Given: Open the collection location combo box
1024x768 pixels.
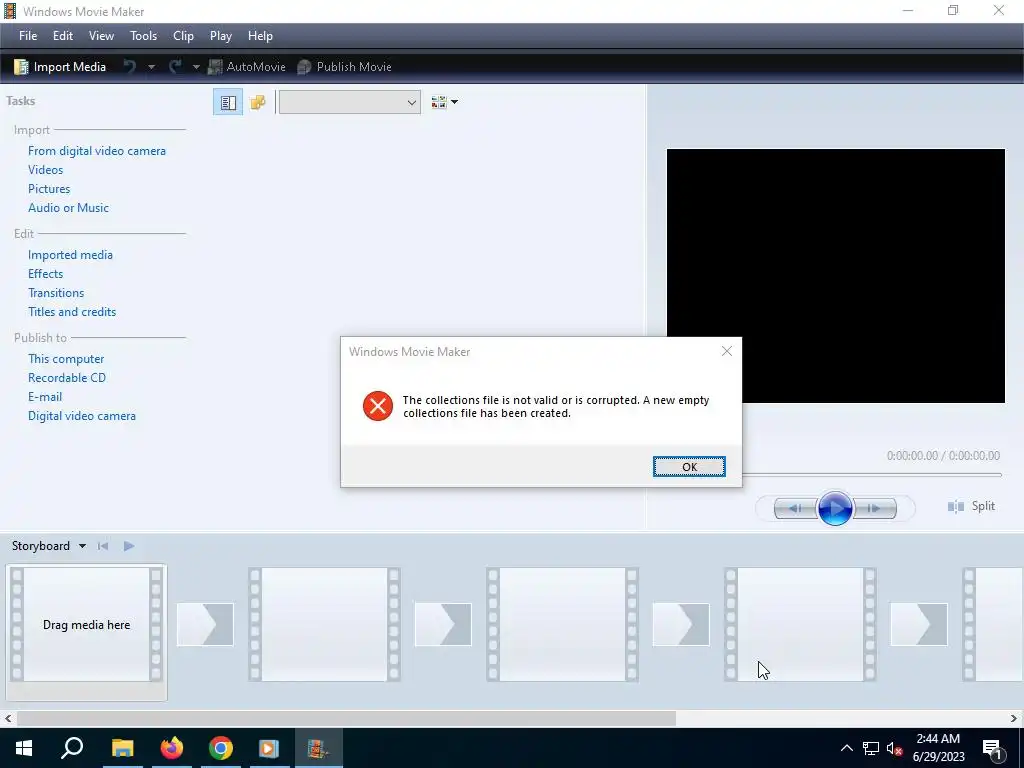Looking at the screenshot, I should [x=349, y=102].
